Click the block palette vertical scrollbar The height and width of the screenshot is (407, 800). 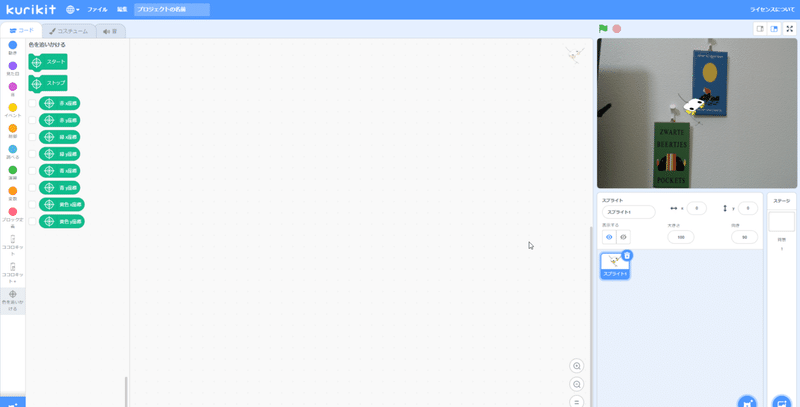(x=126, y=392)
